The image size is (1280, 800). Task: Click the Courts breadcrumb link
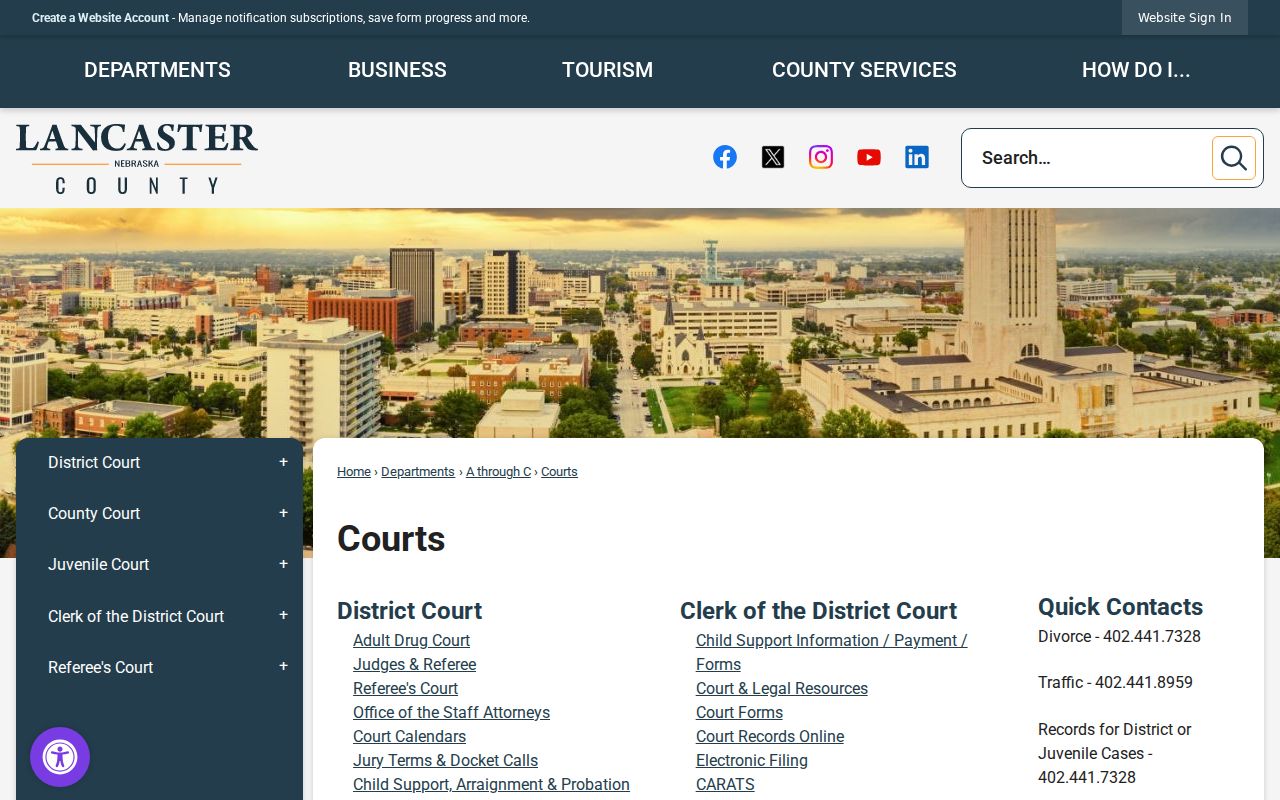(559, 472)
